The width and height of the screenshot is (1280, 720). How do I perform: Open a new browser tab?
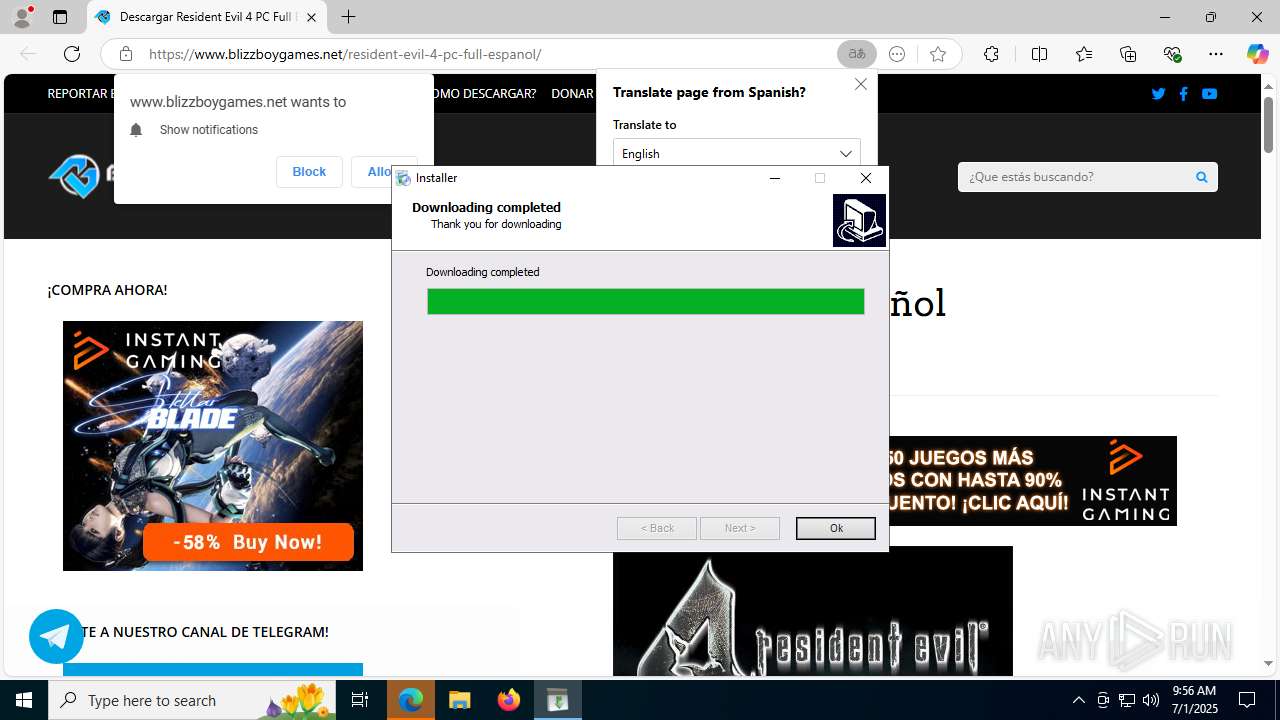pyautogui.click(x=348, y=17)
